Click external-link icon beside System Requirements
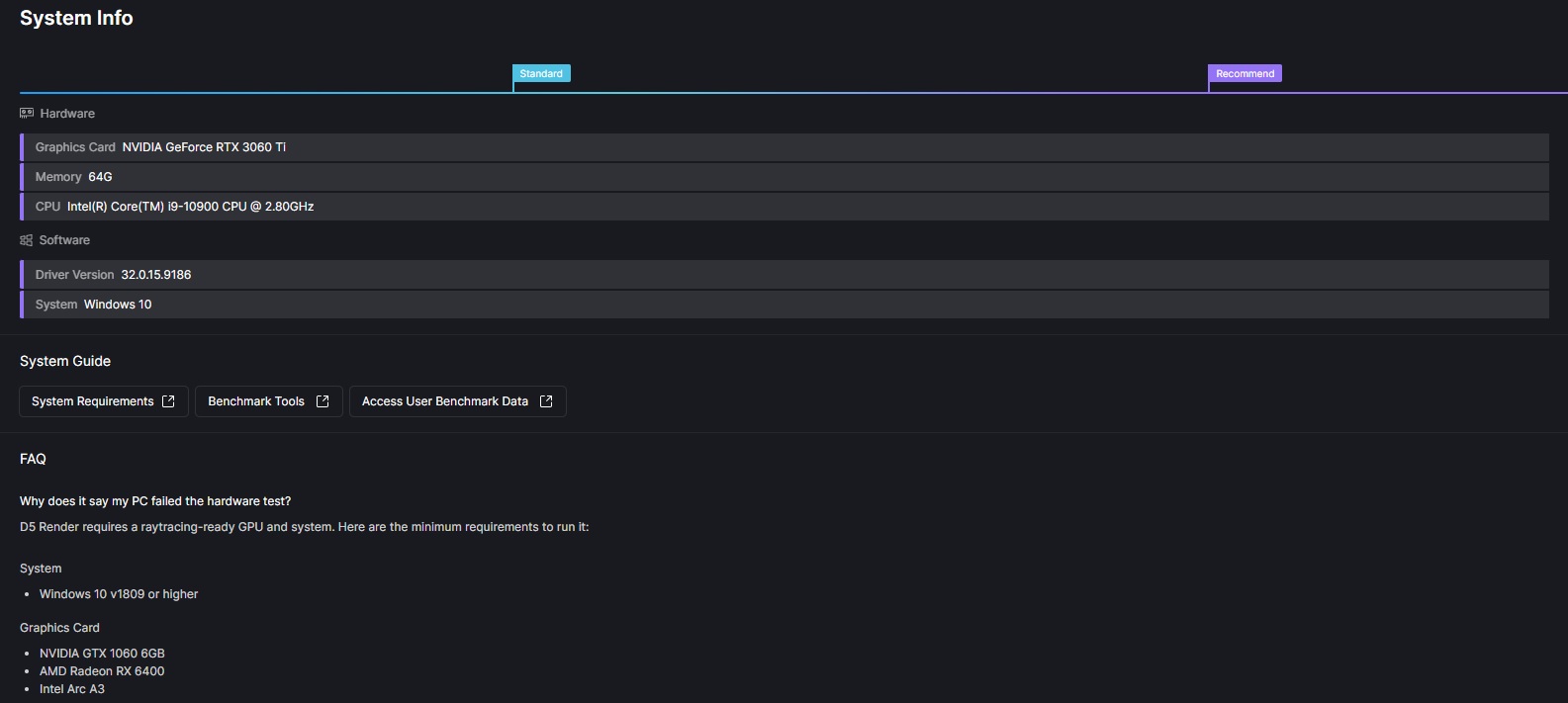Viewport: 1568px width, 703px height. [168, 401]
